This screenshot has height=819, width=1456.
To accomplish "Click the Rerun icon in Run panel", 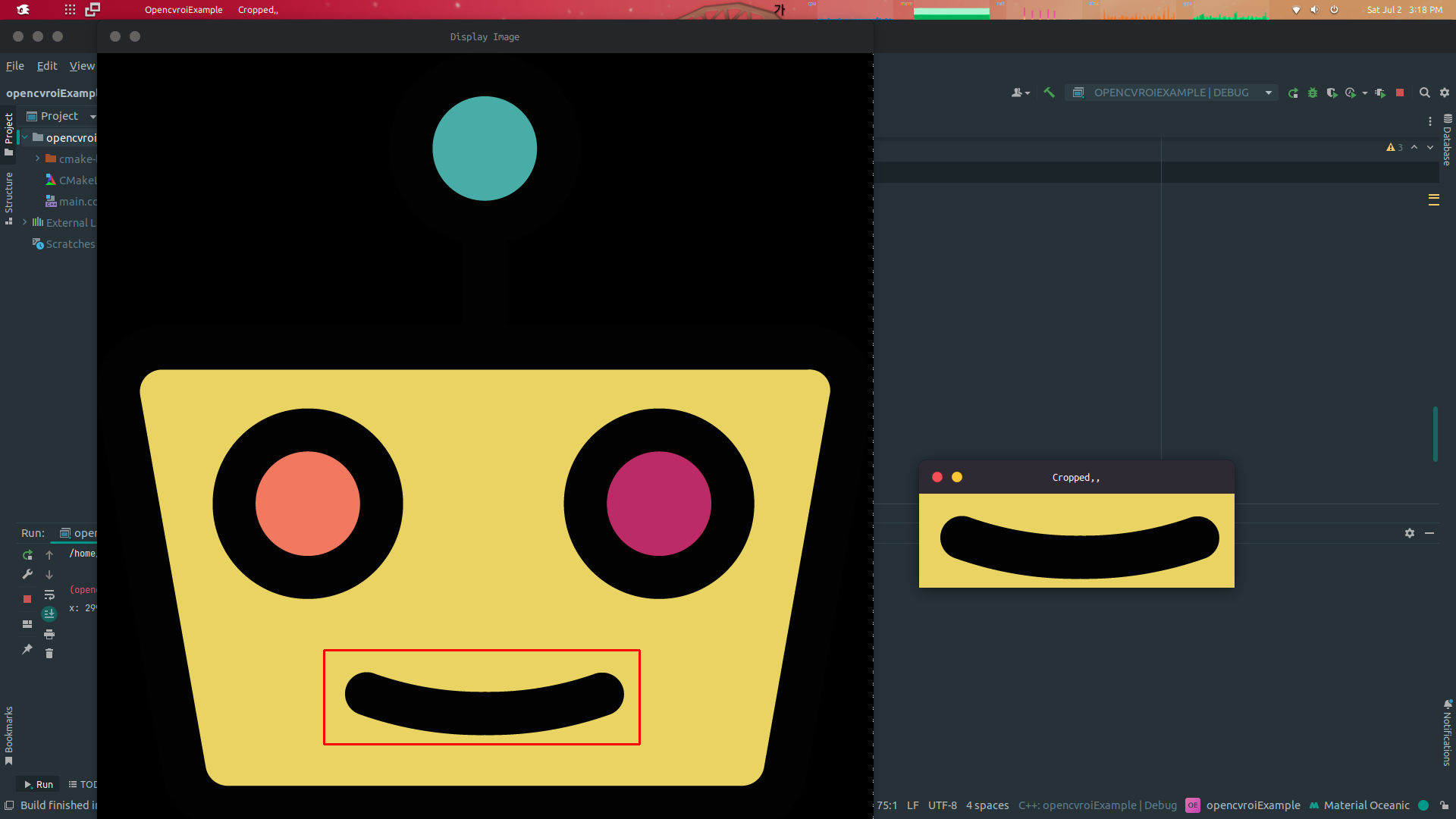I will point(27,554).
